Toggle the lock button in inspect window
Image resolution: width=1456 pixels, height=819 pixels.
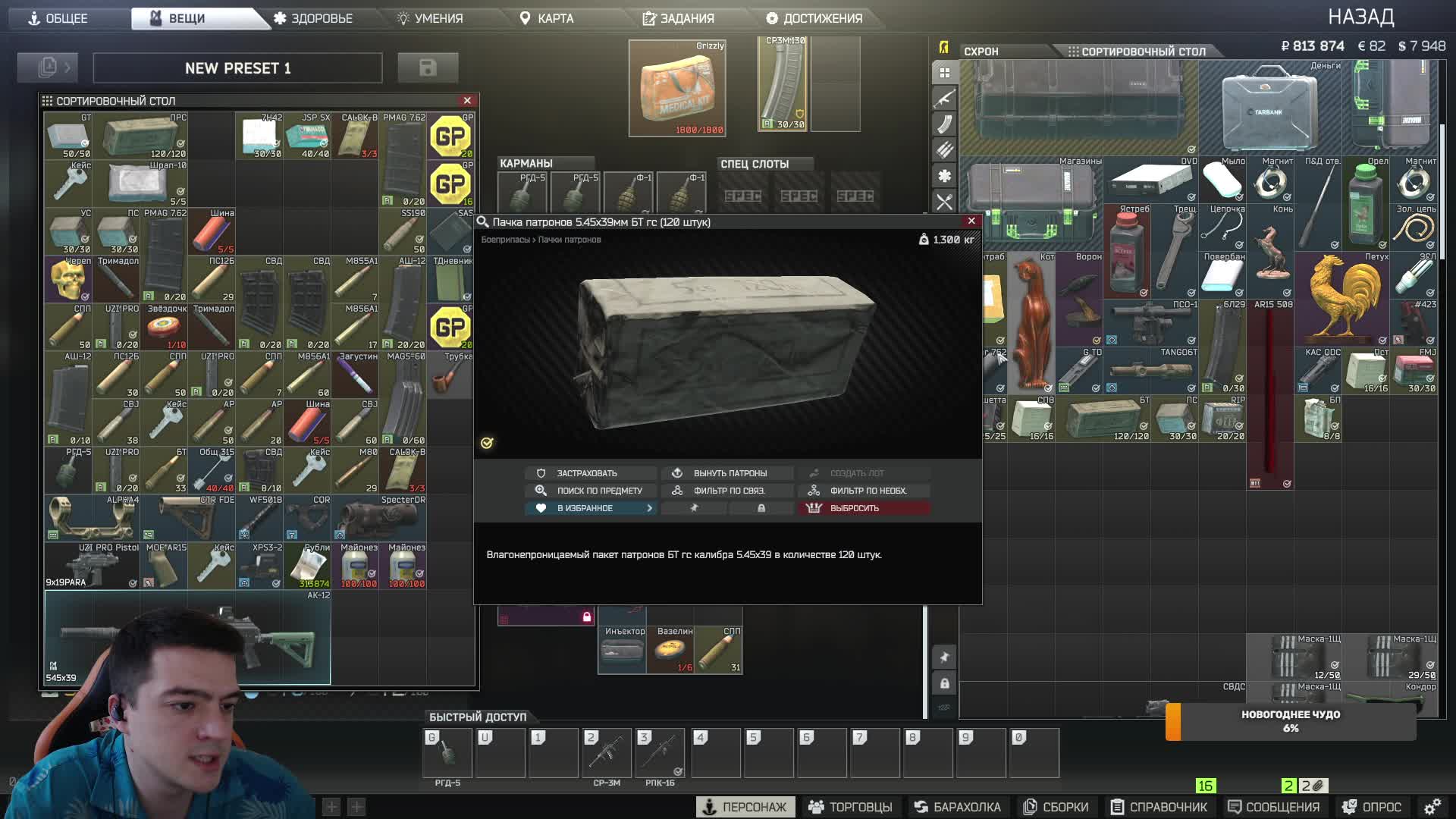(761, 508)
